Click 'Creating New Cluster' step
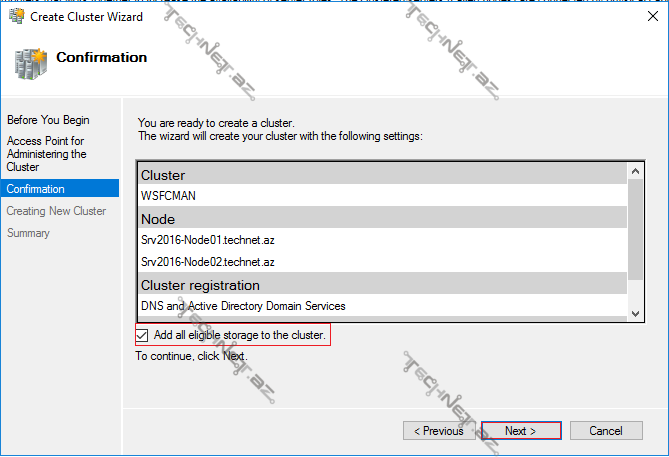Screen dimensions: 669x457 click(x=56, y=211)
